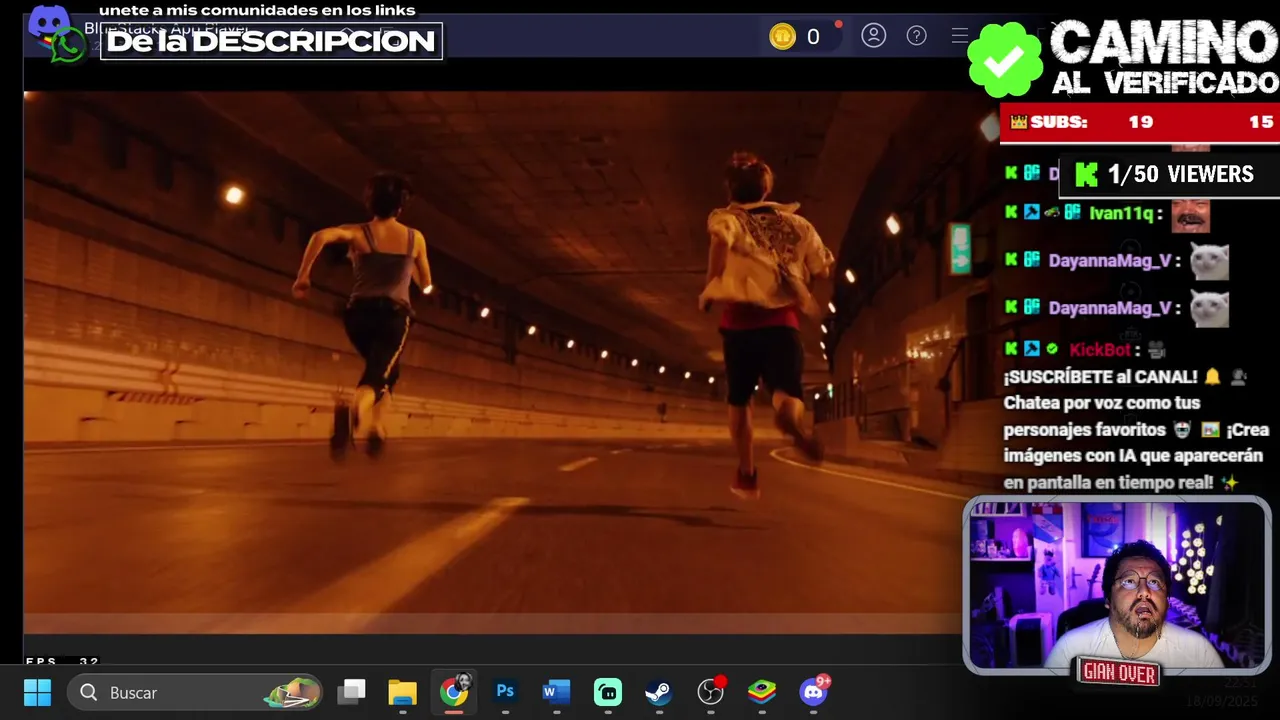Open Steam from the taskbar

658,692
